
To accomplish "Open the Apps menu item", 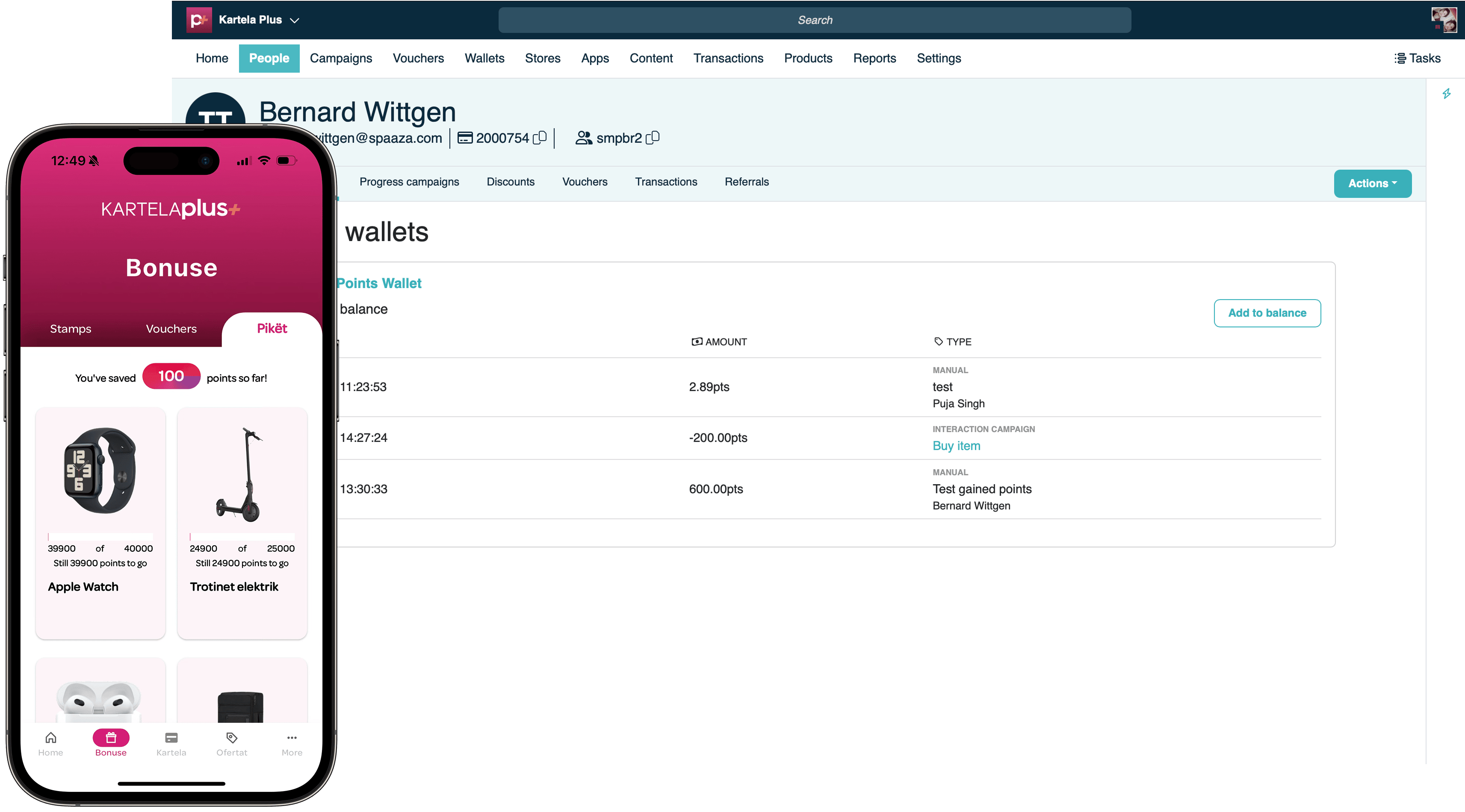I will pyautogui.click(x=595, y=58).
